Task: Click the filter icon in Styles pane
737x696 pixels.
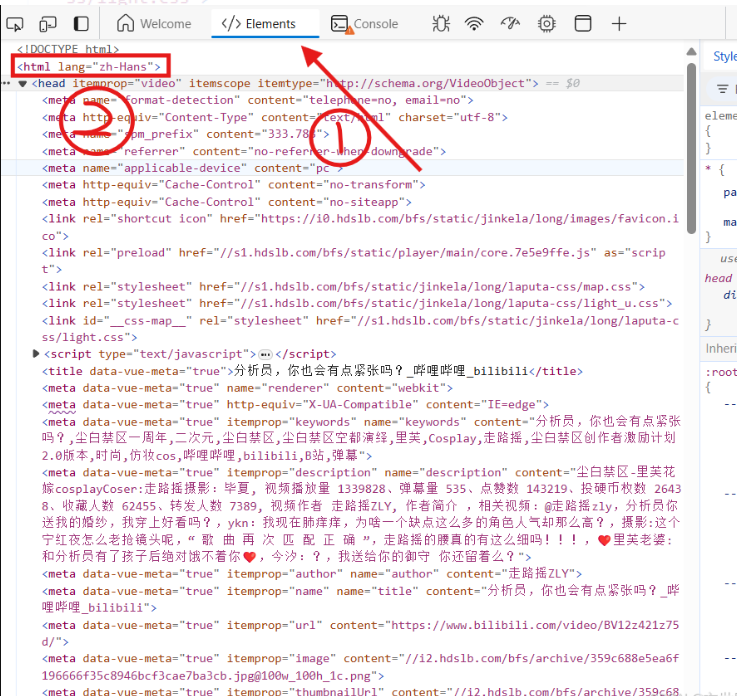Action: pos(722,88)
